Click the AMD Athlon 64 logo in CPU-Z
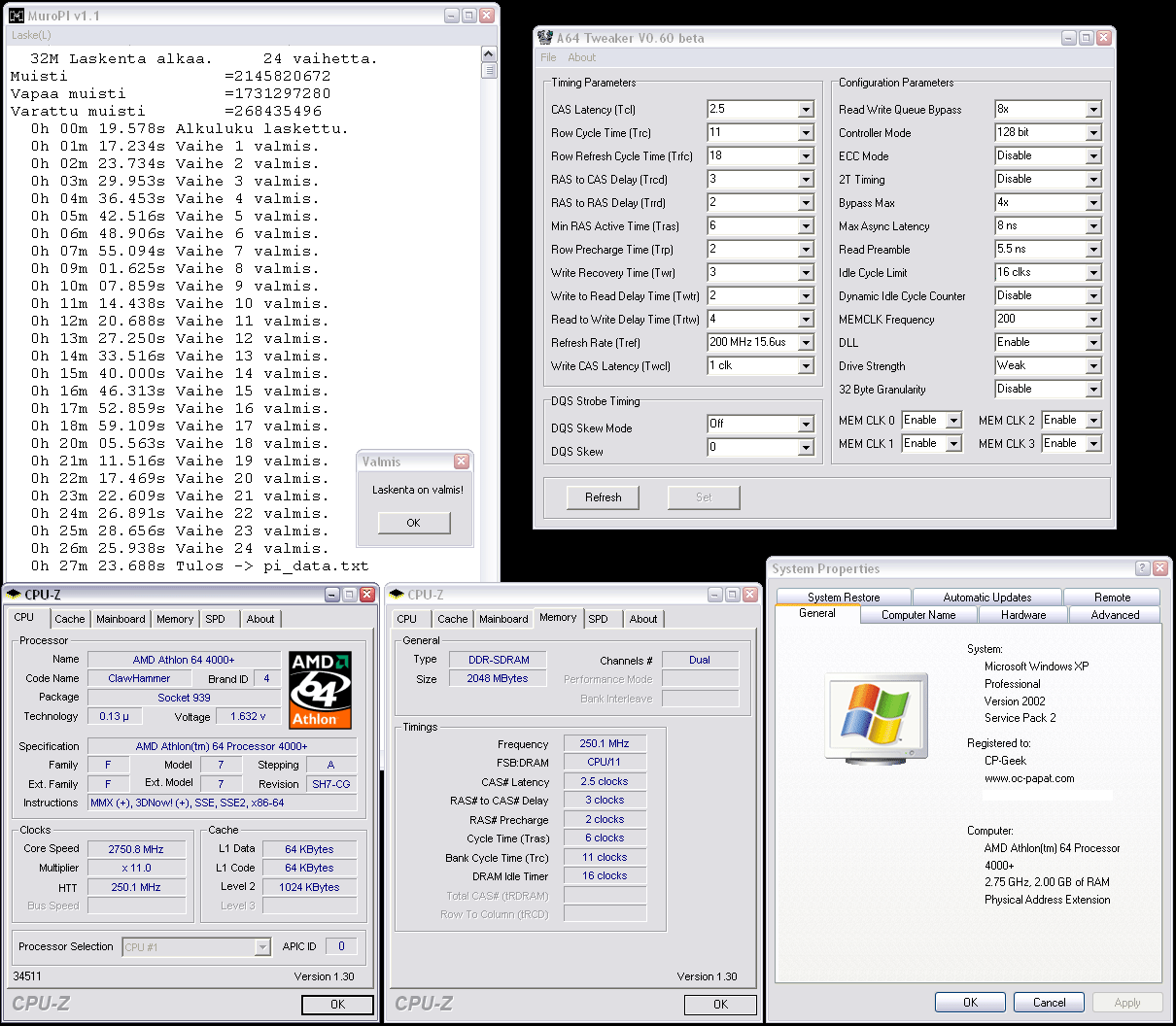This screenshot has width=1176, height=1026. pos(321,690)
